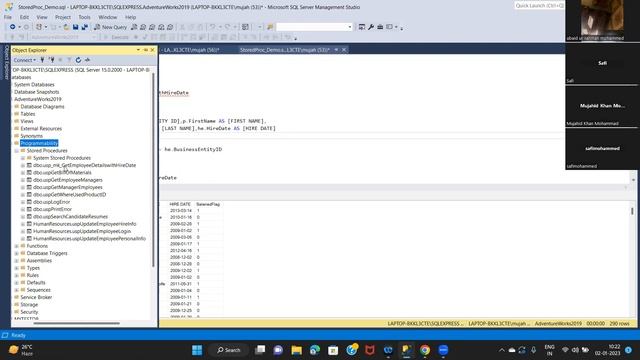Viewport: 640px width, 360px height.
Task: Close the Object Explorer panel
Action: click(x=153, y=50)
